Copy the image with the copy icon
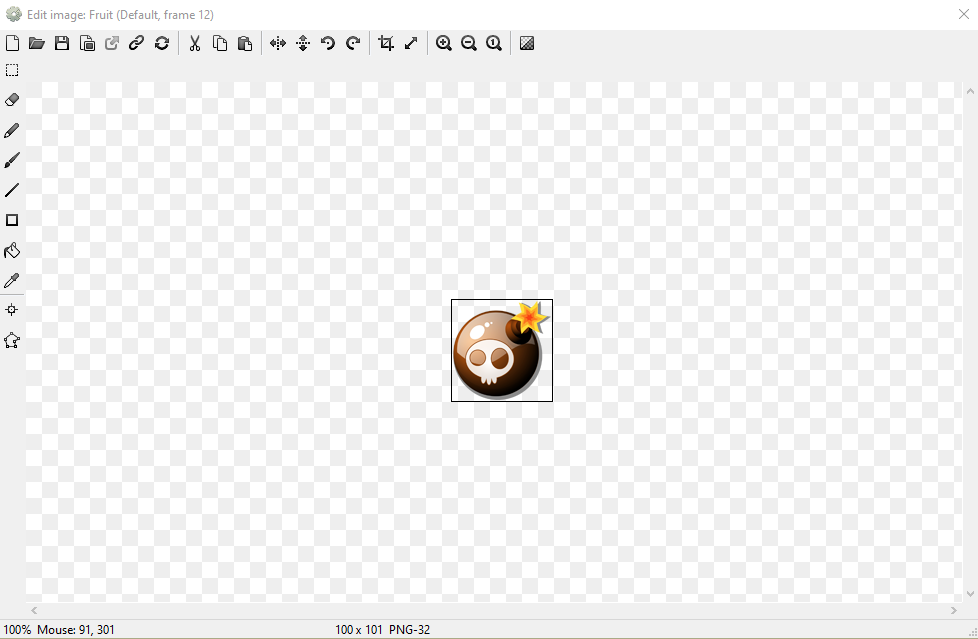 coord(220,43)
